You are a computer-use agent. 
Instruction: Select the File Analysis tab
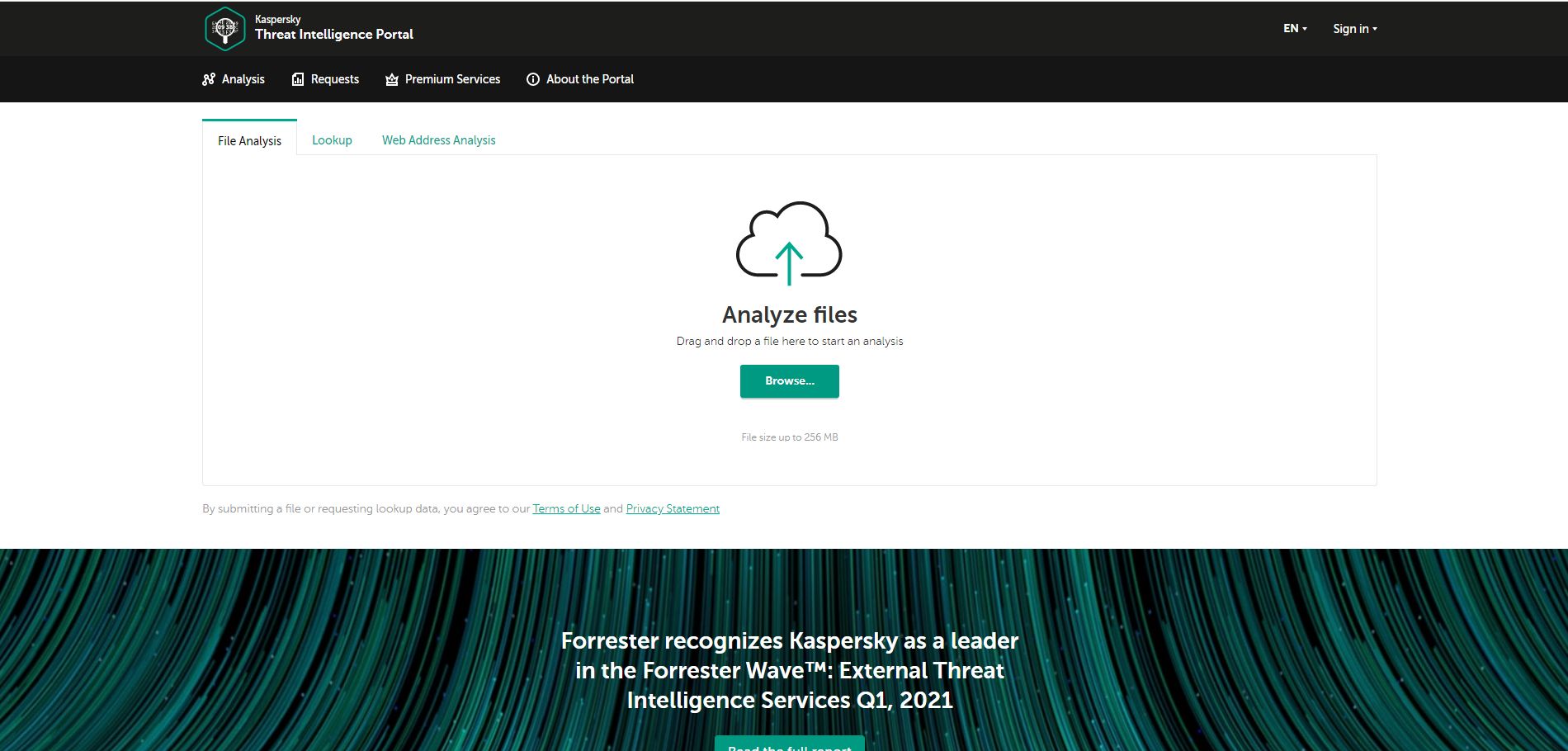click(249, 140)
